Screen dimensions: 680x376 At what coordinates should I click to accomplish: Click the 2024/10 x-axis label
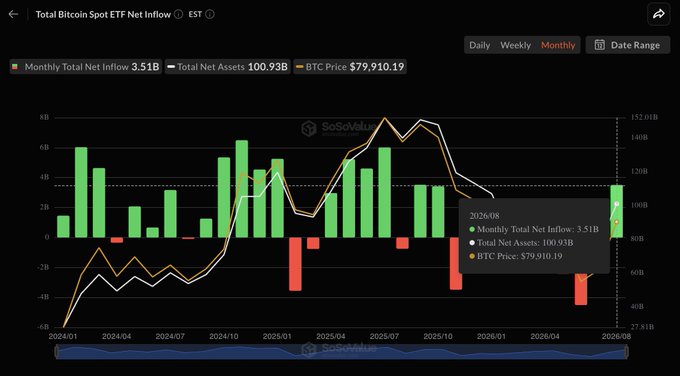click(x=224, y=337)
